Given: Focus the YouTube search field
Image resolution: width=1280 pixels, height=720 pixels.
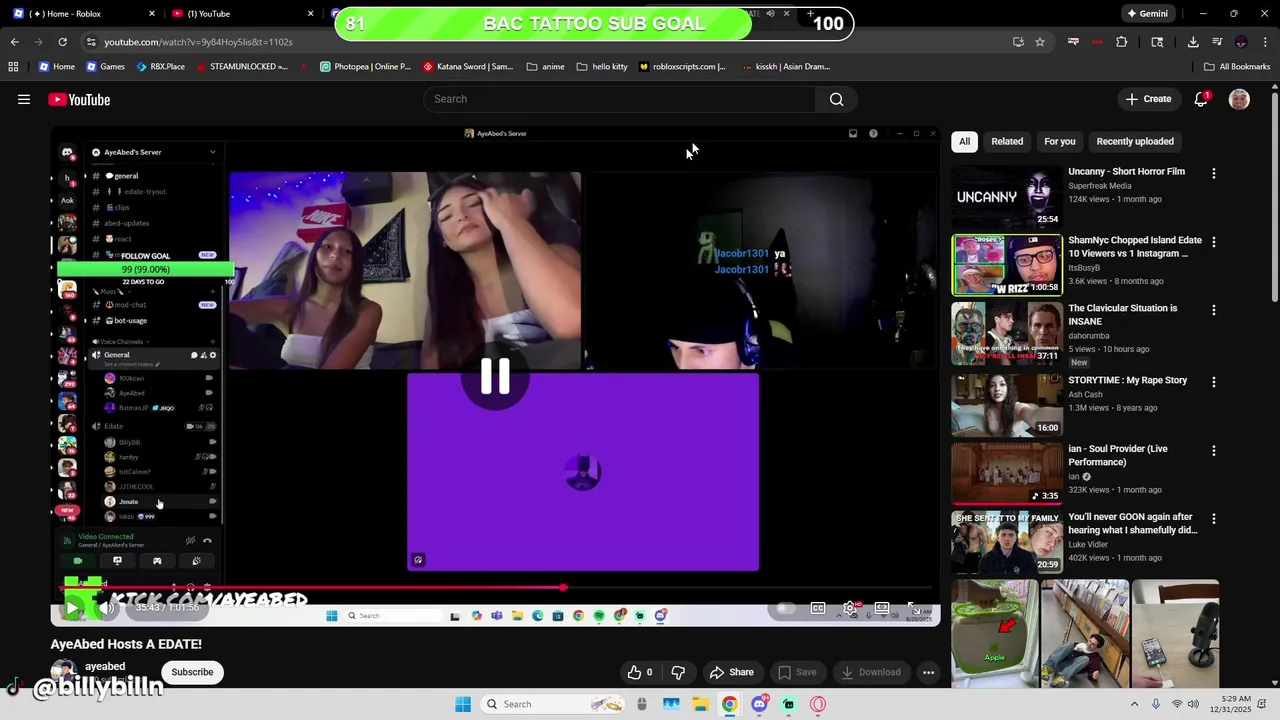Looking at the screenshot, I should click(x=620, y=99).
